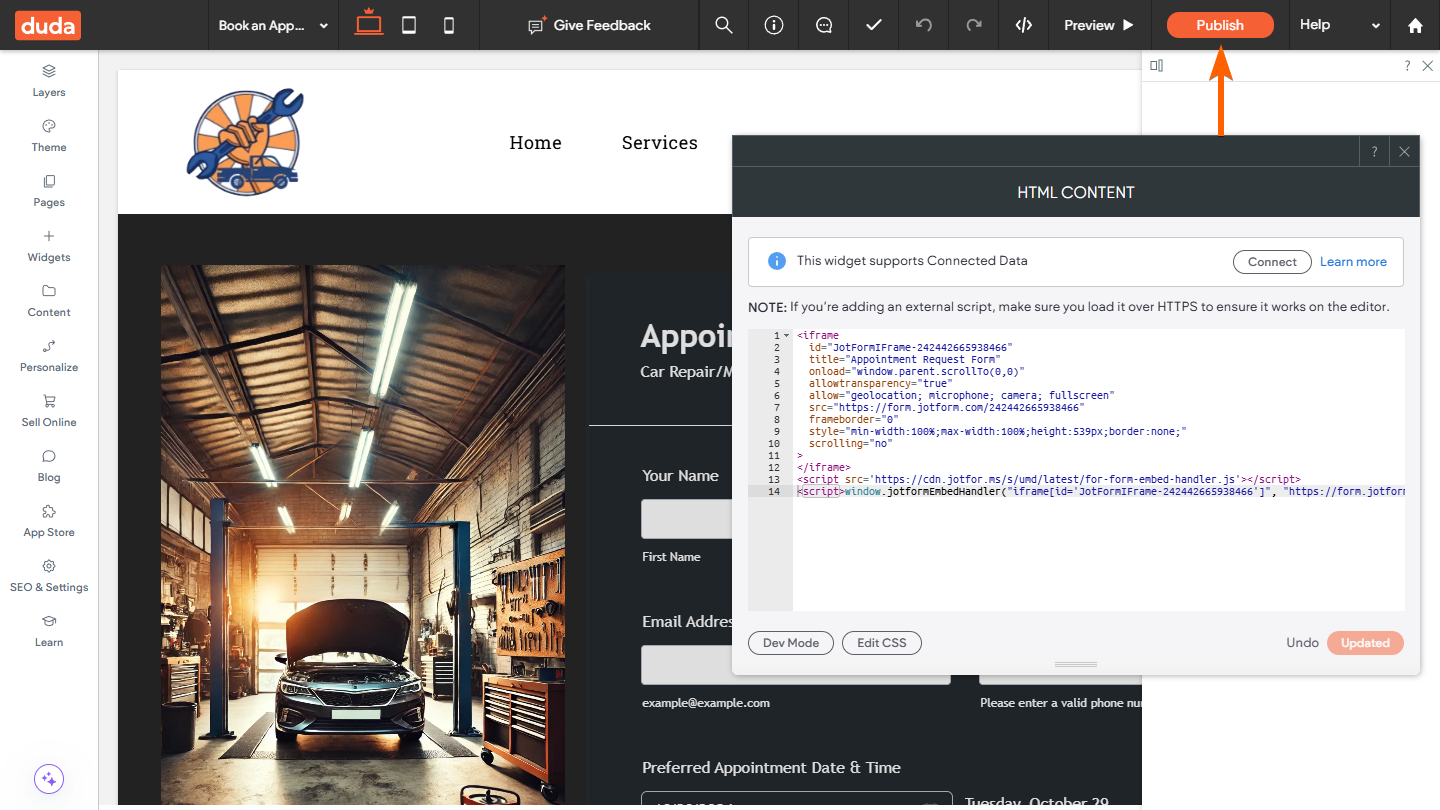Screen dimensions: 1440x810
Task: Click the Services navigation item
Action: (x=659, y=143)
